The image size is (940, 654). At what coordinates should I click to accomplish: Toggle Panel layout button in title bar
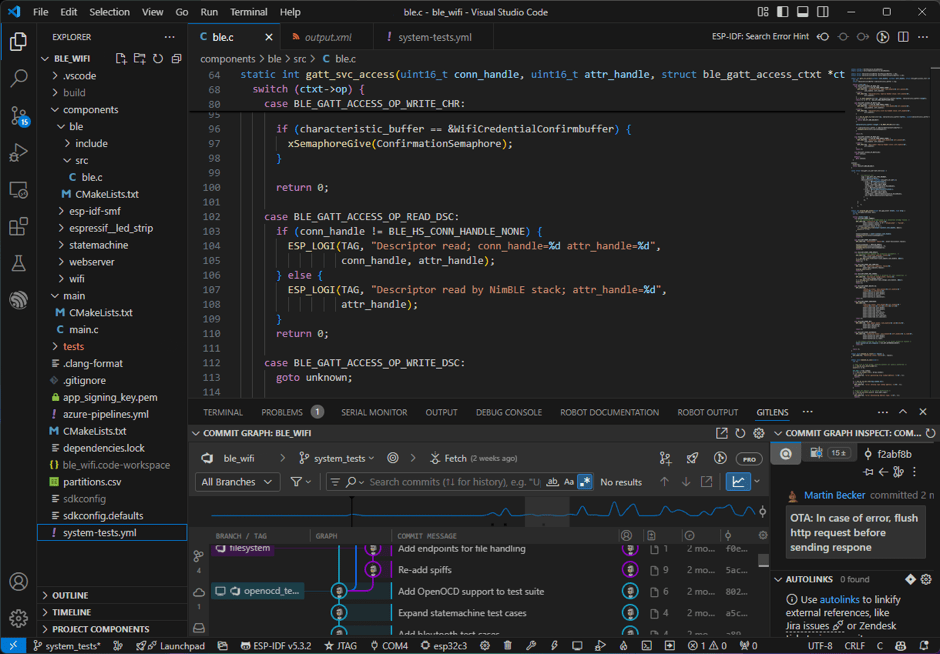click(x=803, y=12)
